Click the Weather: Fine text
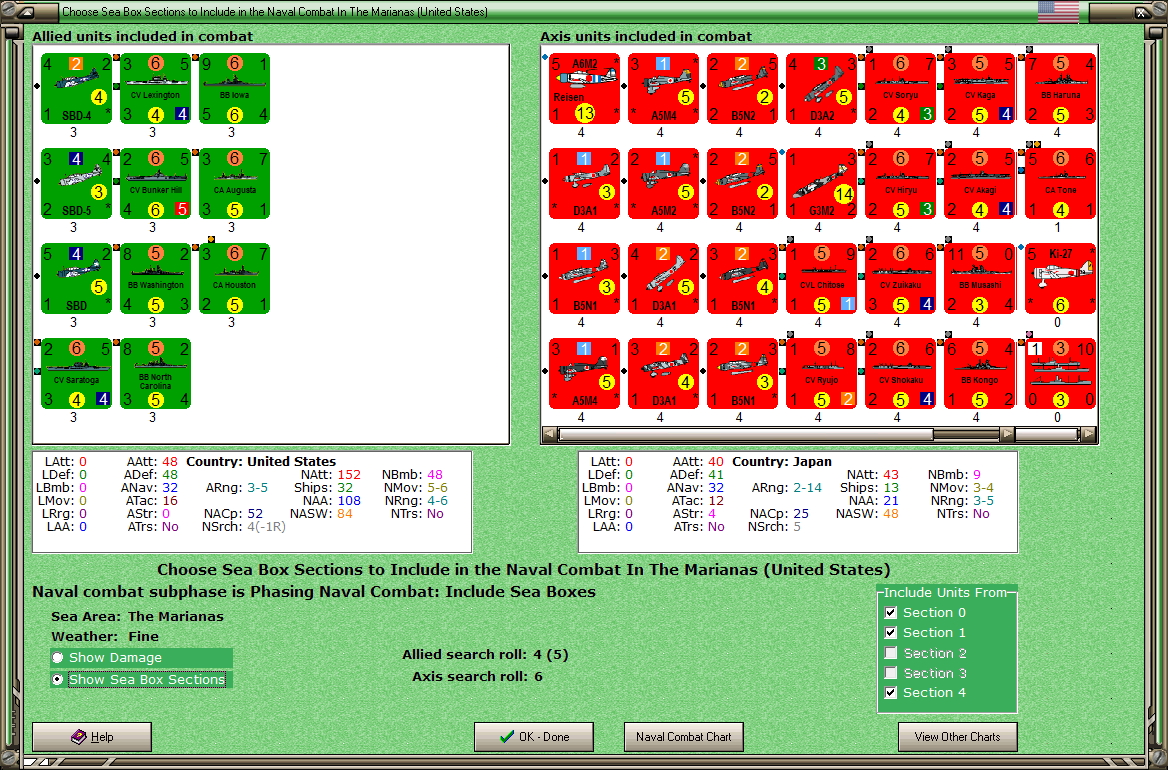This screenshot has height=770, width=1168. (x=105, y=637)
